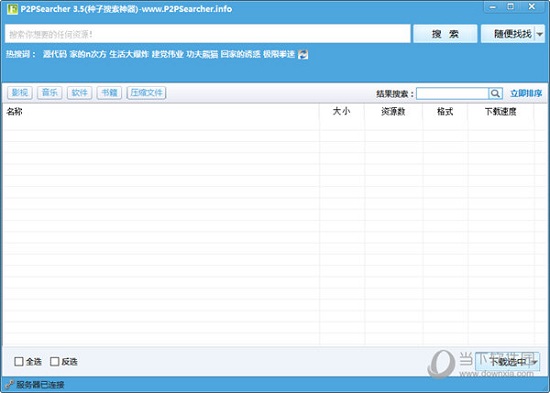
Task: Sort by the 名称 column header
Action: click(161, 112)
